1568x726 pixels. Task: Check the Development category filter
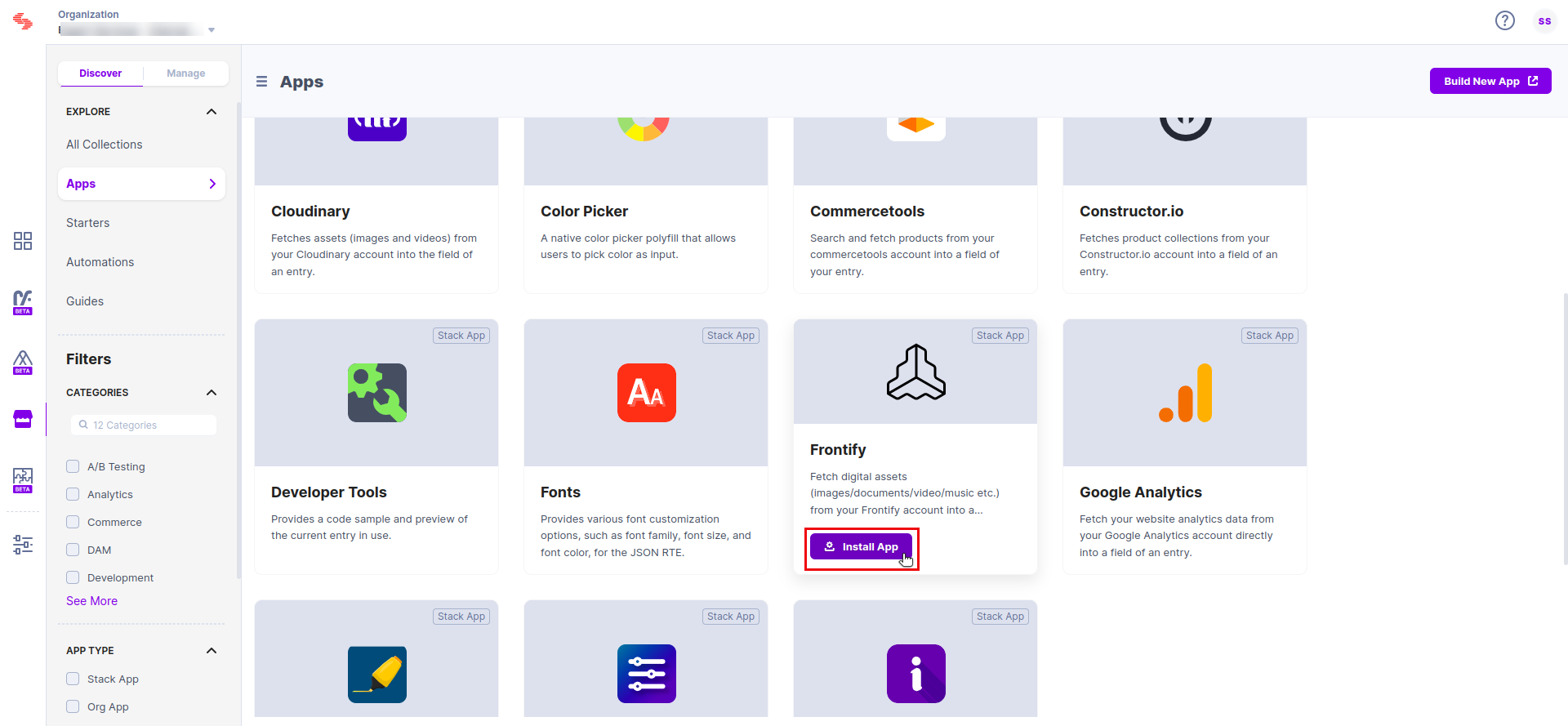73,577
